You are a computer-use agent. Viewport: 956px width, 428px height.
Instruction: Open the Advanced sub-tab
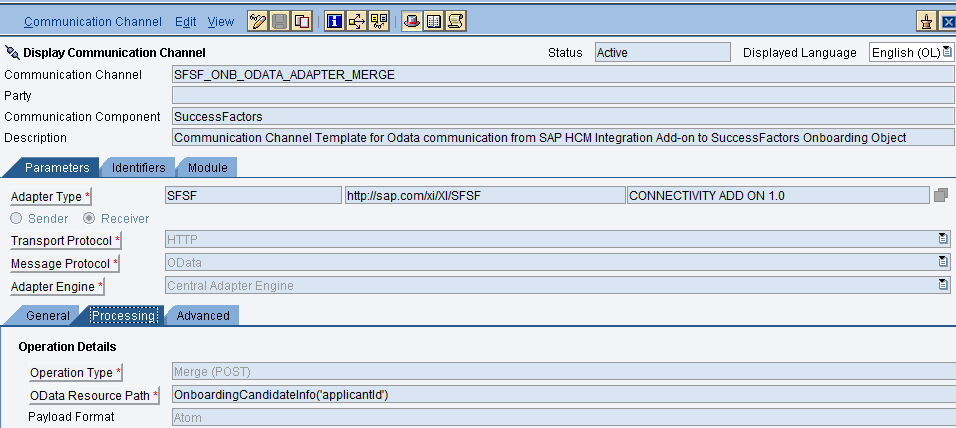click(203, 315)
